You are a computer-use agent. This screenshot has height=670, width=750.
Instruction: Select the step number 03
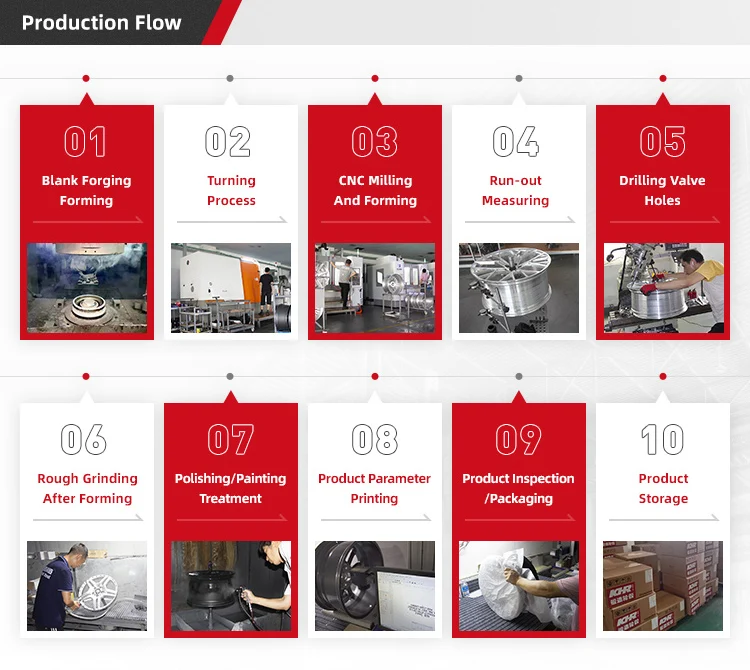pos(375,142)
